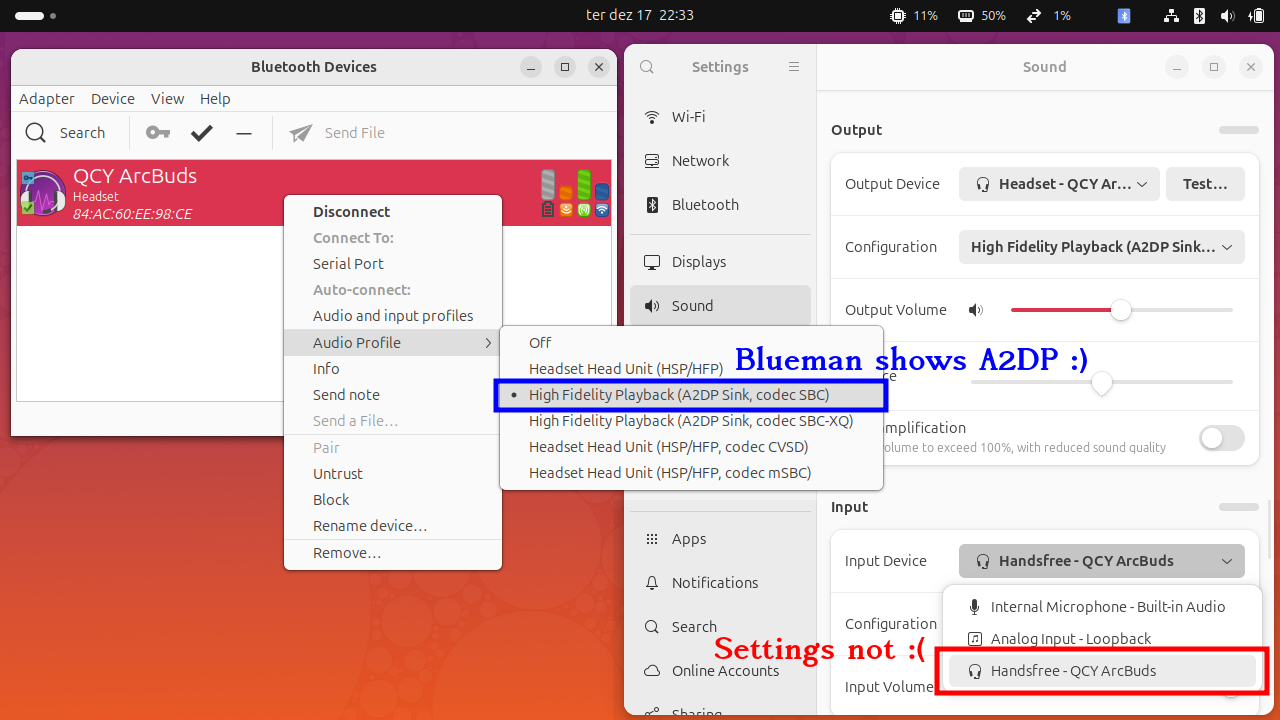Open the Device menu in Bluetooth Devices

point(113,99)
